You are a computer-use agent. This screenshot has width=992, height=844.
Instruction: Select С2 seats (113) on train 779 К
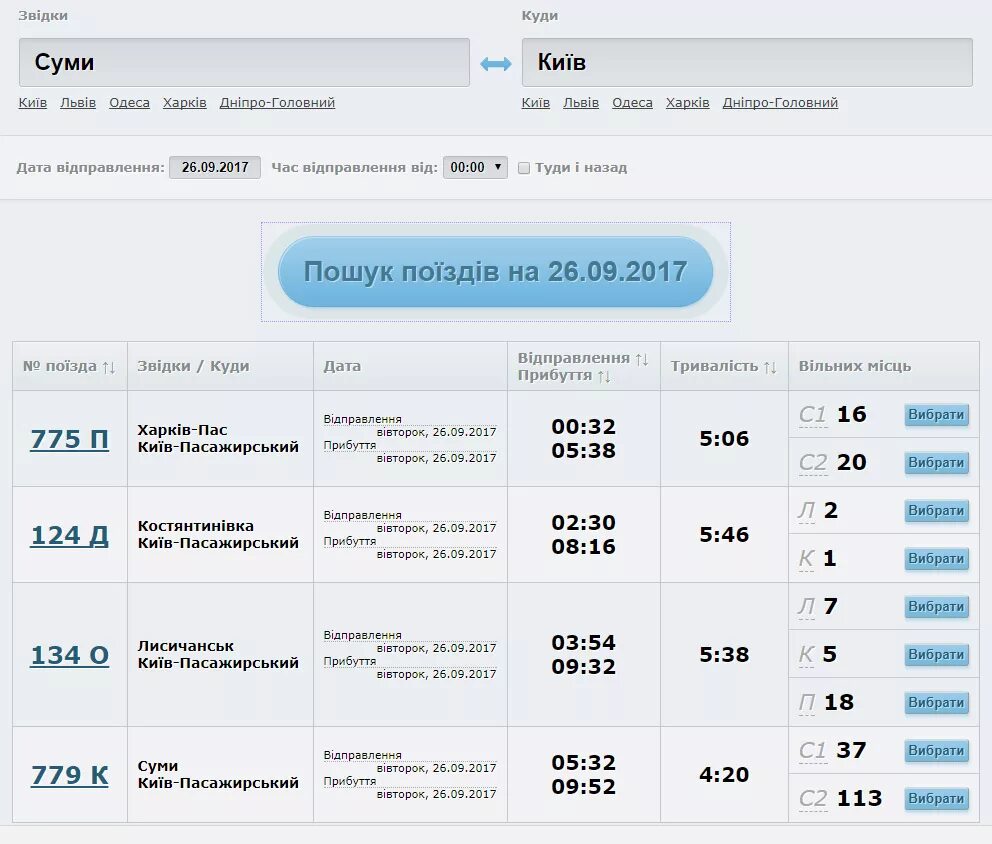tap(936, 799)
